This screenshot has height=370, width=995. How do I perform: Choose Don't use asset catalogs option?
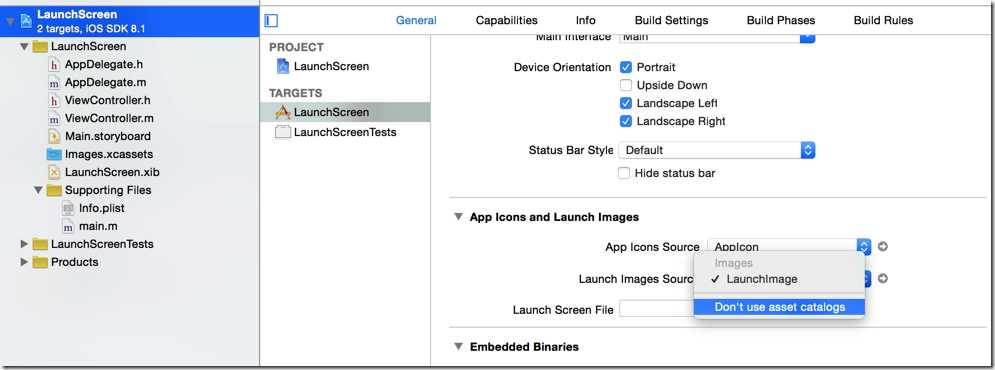coord(779,307)
